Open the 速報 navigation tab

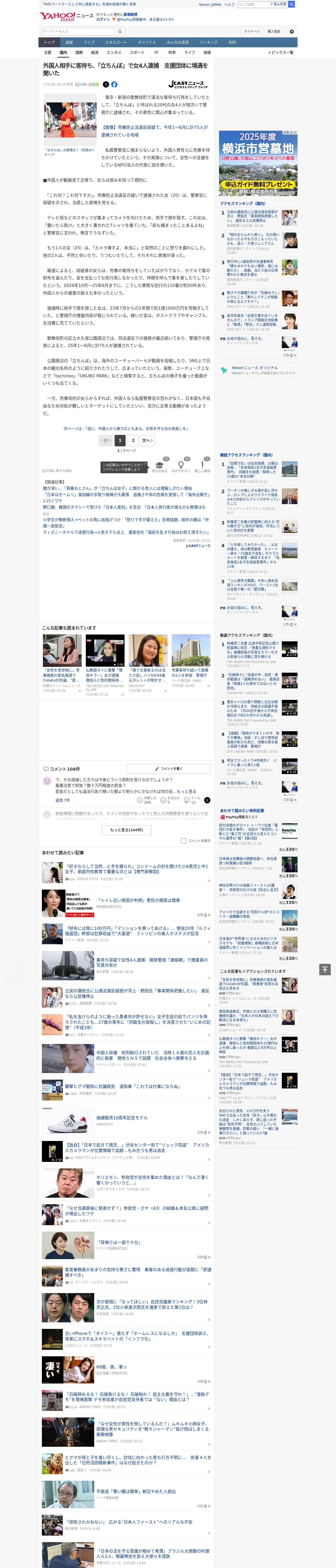pos(69,43)
